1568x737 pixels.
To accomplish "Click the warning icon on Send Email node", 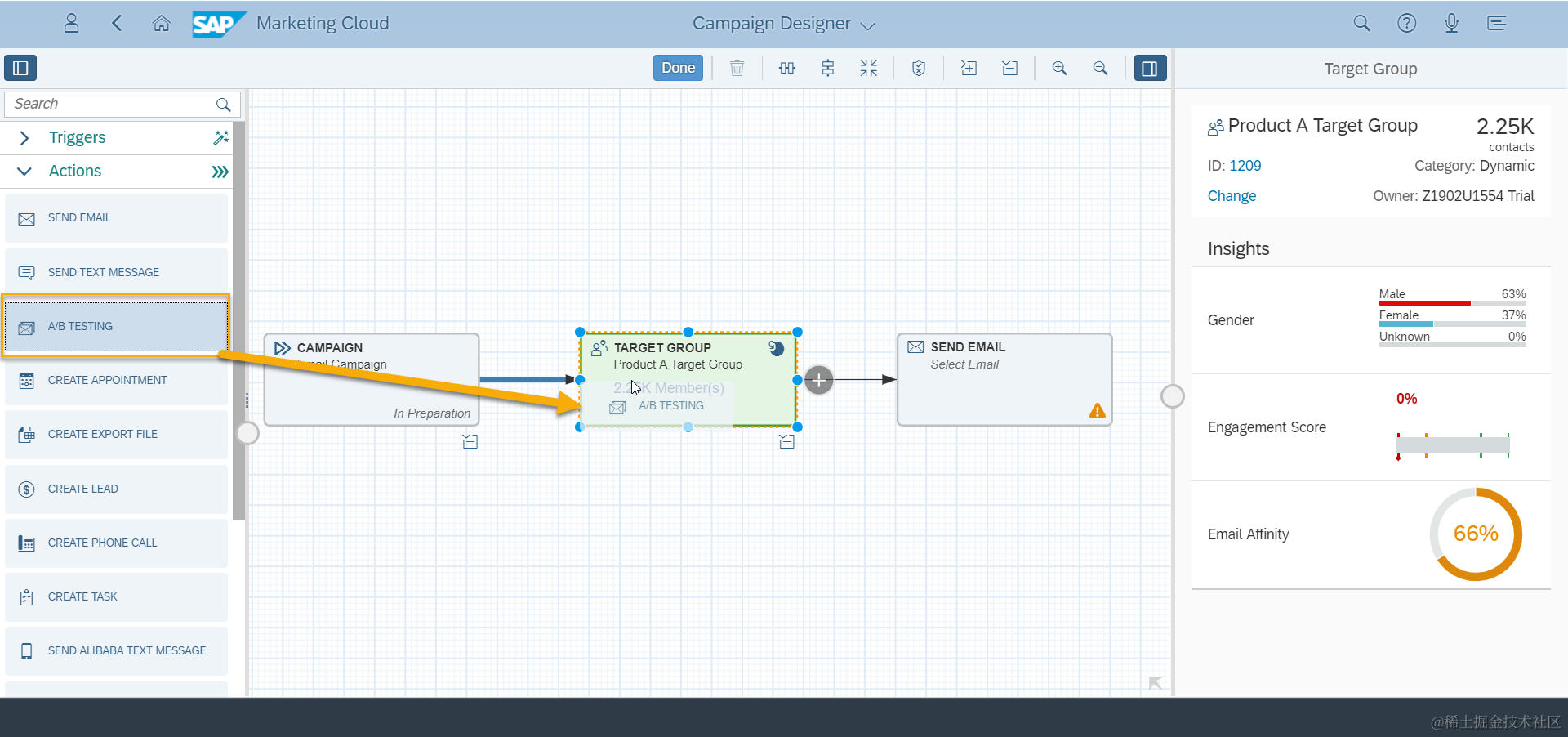I will (x=1097, y=411).
